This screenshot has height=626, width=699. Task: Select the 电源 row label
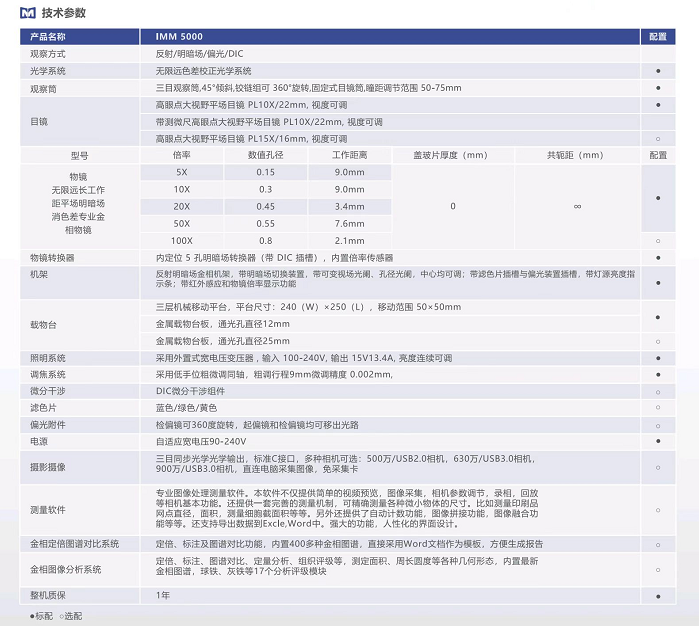pos(39,441)
